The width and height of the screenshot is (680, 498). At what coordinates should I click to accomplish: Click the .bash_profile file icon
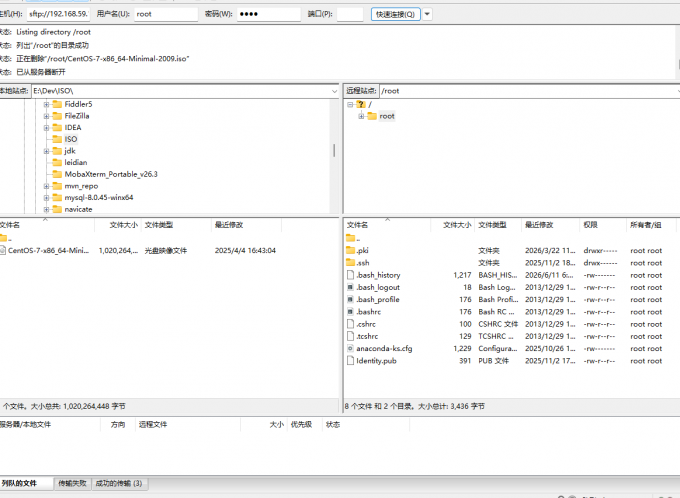pos(350,299)
